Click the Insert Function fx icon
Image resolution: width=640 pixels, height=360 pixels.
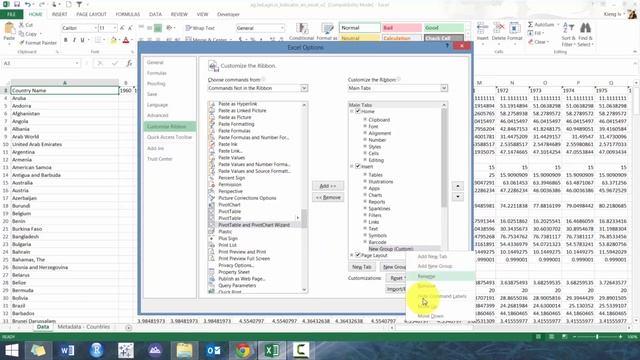tap(129, 63)
